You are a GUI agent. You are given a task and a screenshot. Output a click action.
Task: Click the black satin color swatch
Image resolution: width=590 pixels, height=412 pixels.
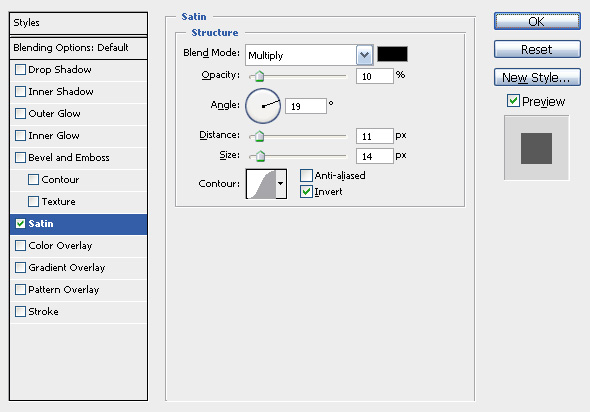click(392, 54)
